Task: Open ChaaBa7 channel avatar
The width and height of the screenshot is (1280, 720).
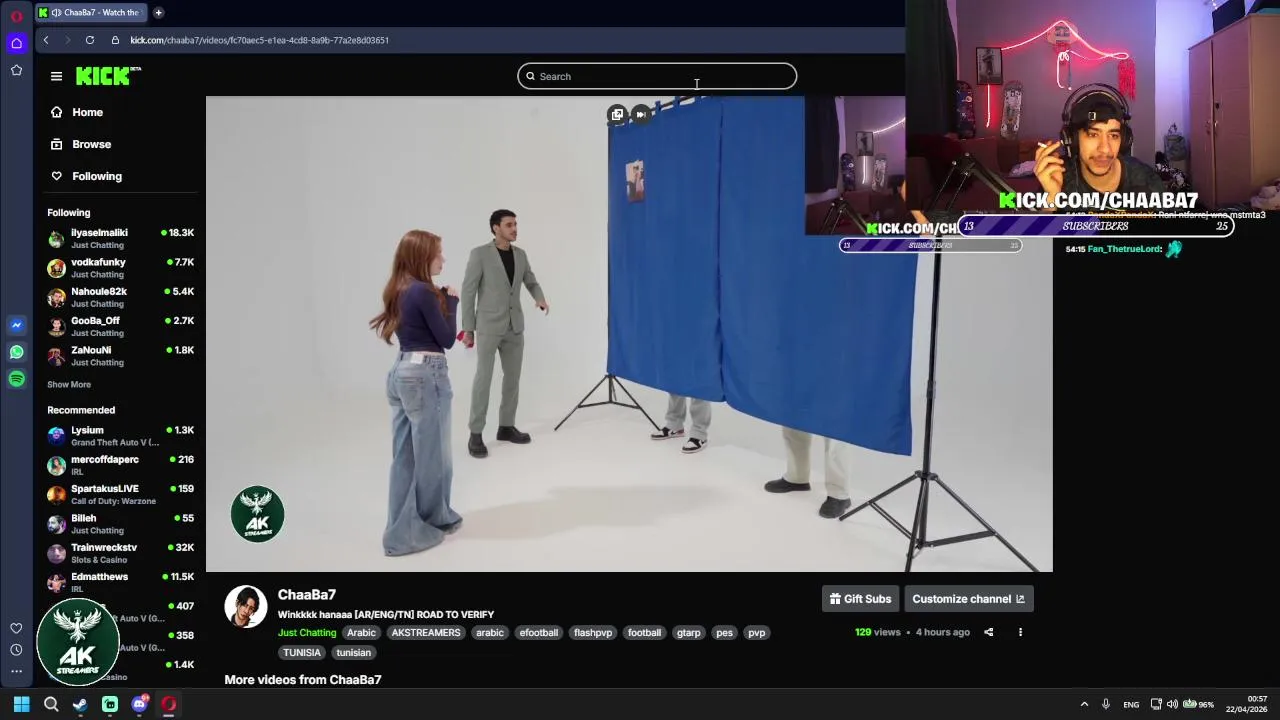Action: click(246, 607)
